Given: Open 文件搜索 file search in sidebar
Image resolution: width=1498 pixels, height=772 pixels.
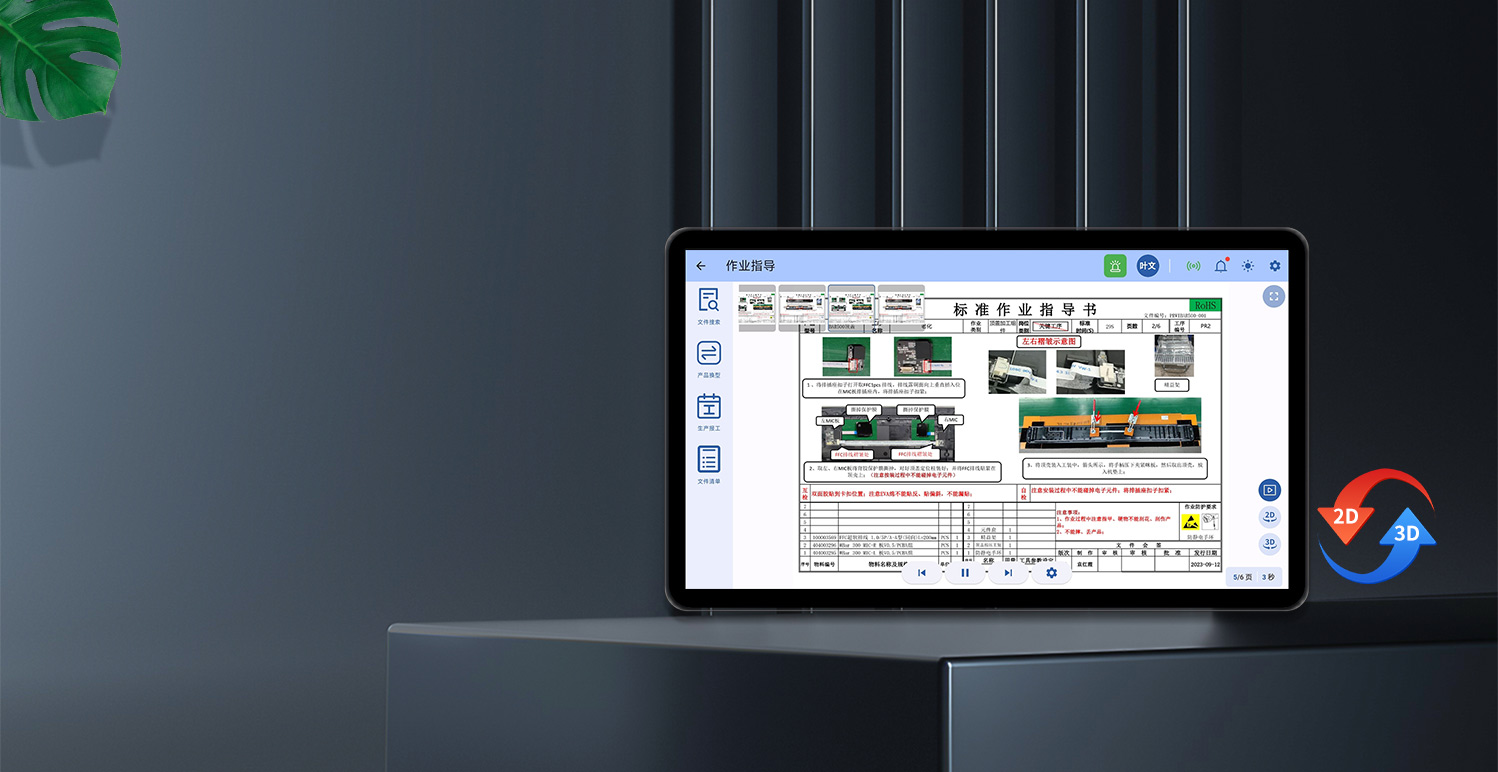Looking at the screenshot, I should click(709, 304).
